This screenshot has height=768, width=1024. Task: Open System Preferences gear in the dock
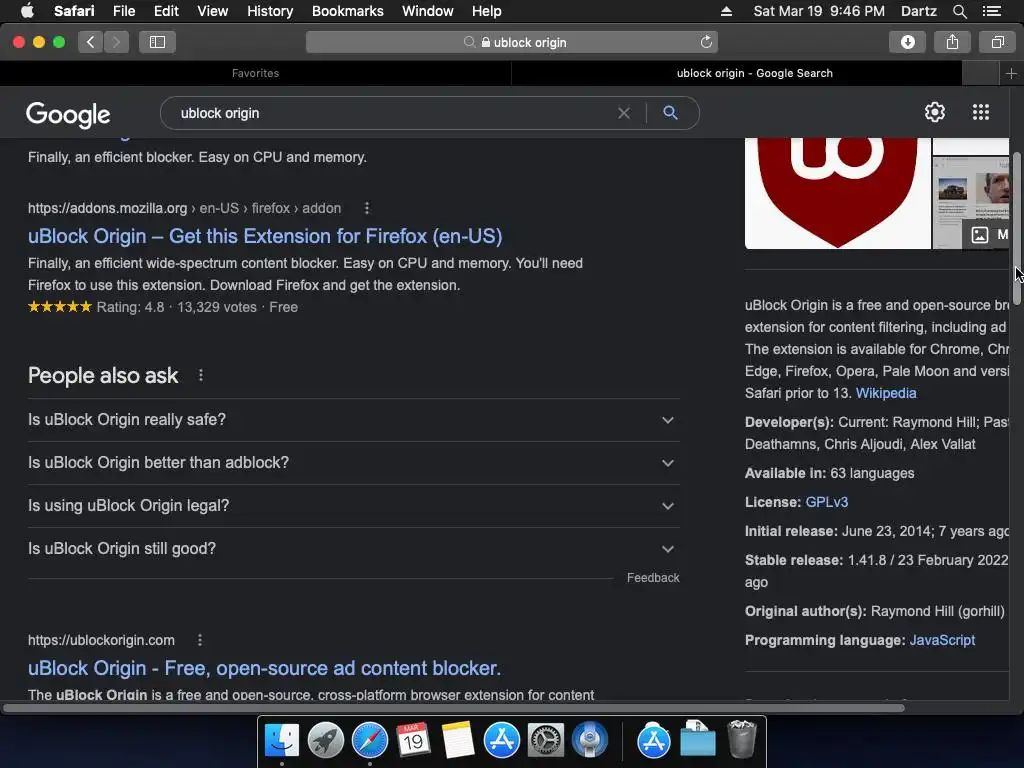point(545,741)
